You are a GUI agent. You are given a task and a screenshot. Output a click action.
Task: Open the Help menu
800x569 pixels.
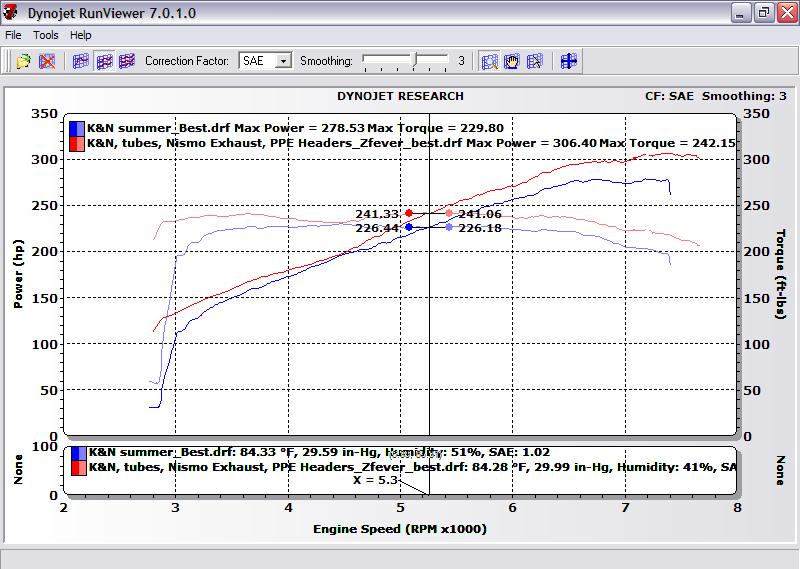[x=81, y=35]
